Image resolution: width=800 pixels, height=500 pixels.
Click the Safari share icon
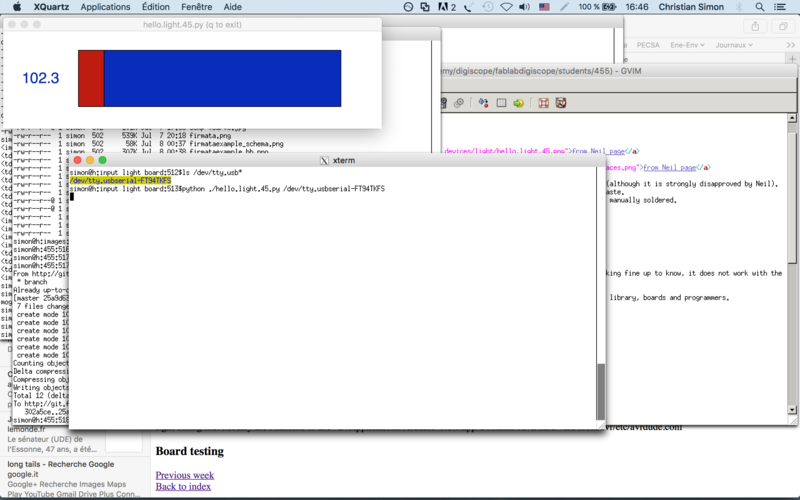pos(755,26)
